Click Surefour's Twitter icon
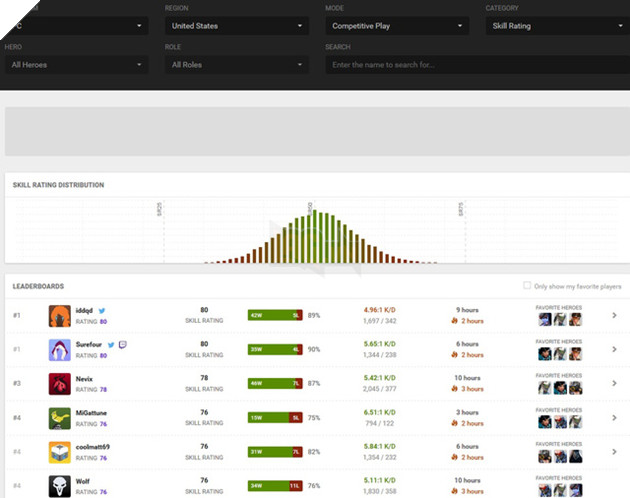This screenshot has width=630, height=498. [x=111, y=345]
